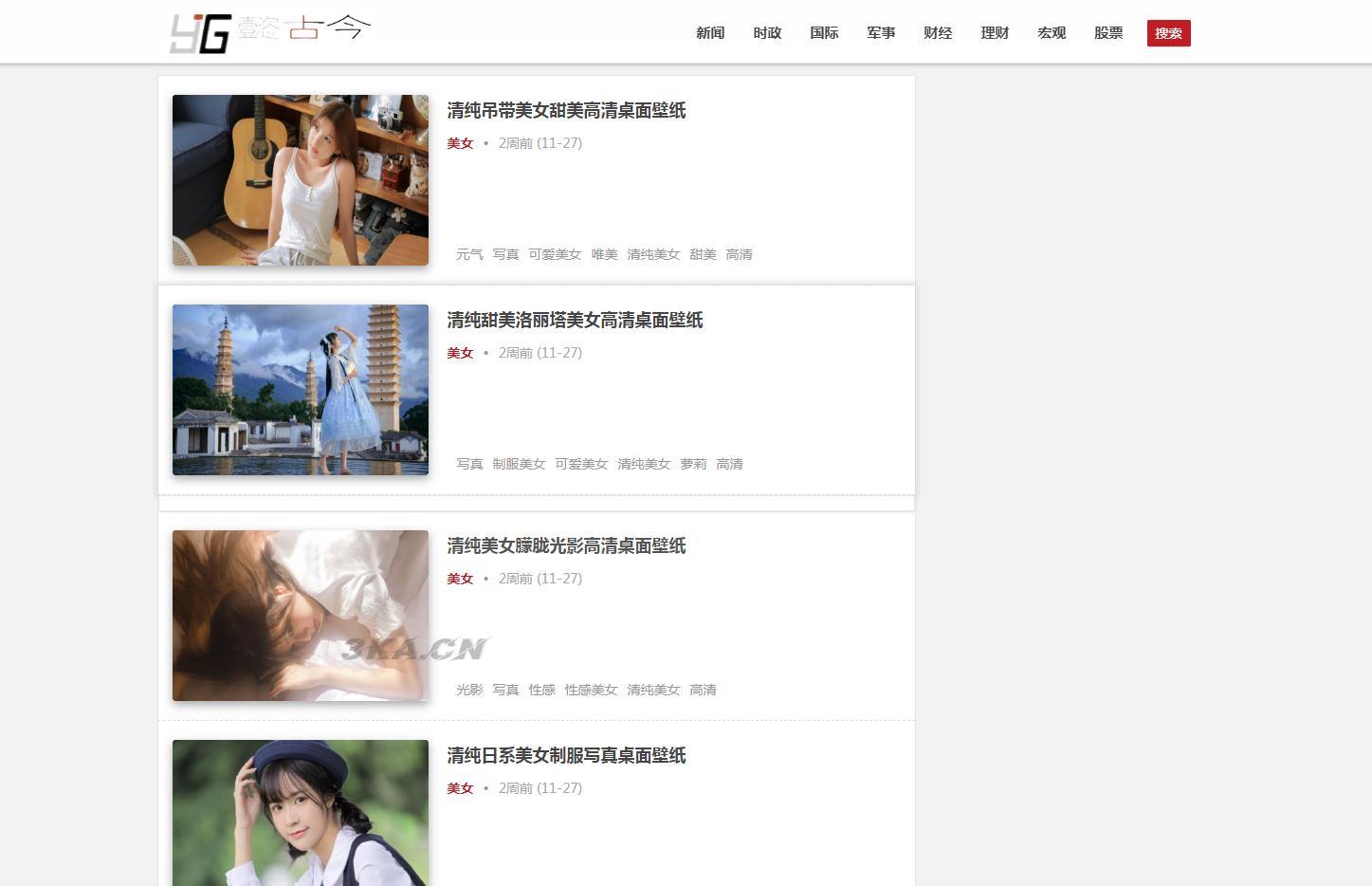Select the 萝莉 tag on the second article
The width and height of the screenshot is (1372, 886).
click(x=693, y=464)
